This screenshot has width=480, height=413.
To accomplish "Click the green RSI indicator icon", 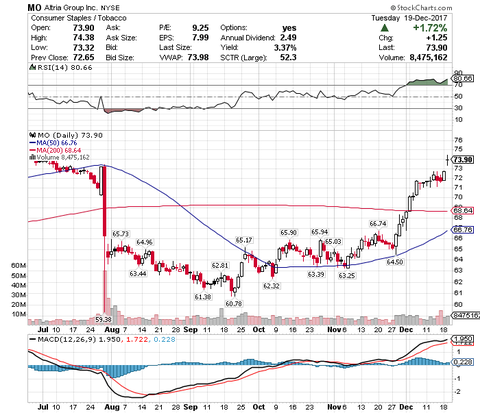I will [32, 67].
